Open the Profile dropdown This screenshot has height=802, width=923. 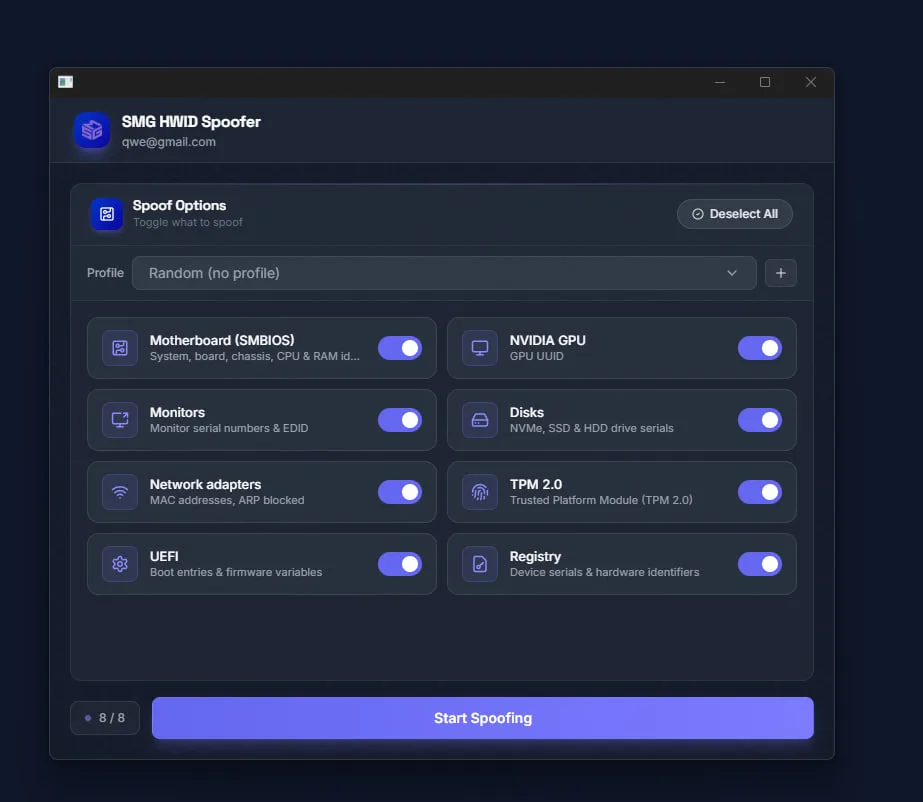click(444, 273)
